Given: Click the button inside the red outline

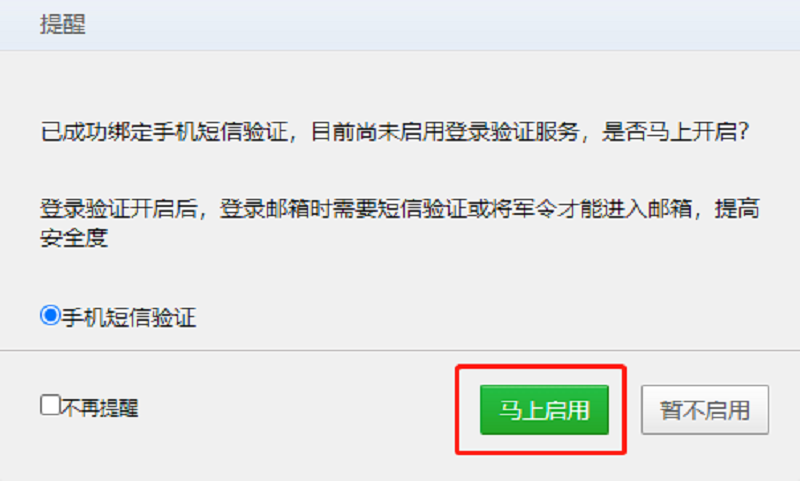Looking at the screenshot, I should click(544, 410).
